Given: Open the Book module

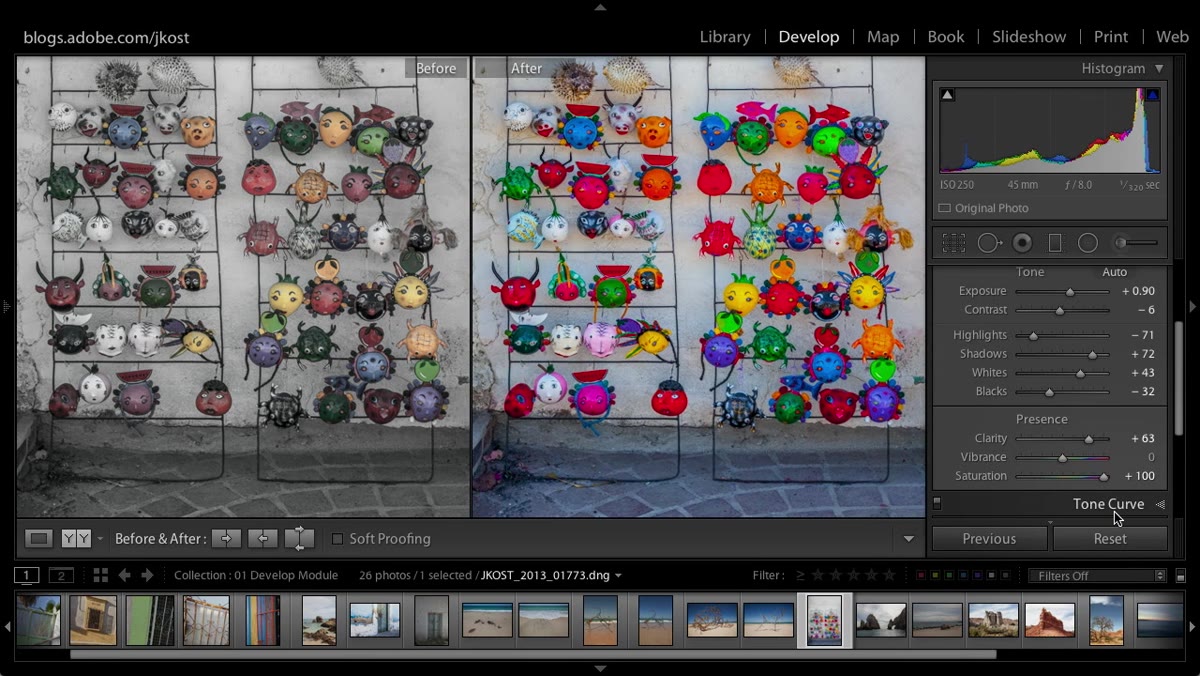Looking at the screenshot, I should coord(946,37).
